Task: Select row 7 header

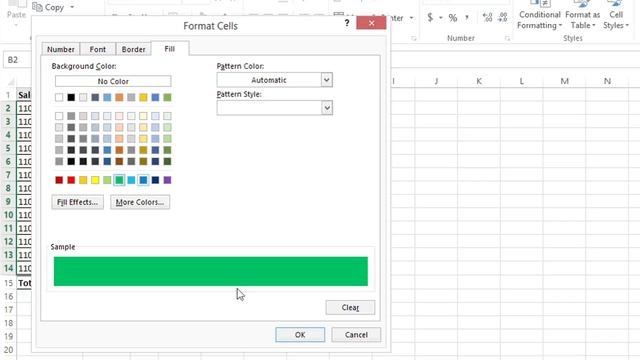Action: 8,175
